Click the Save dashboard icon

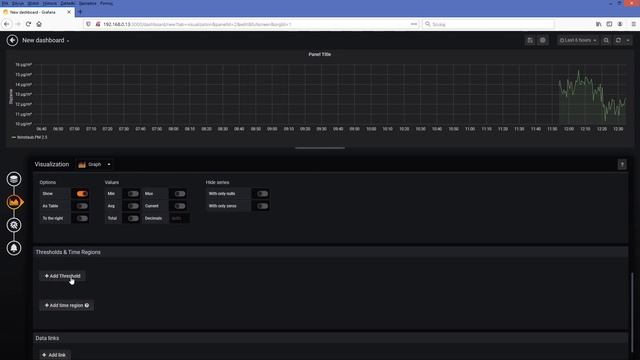[x=530, y=40]
